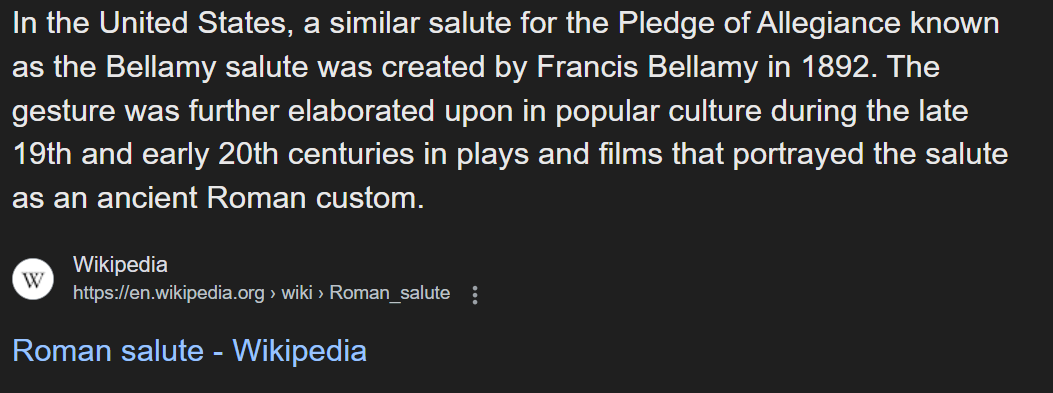The height and width of the screenshot is (393, 1053).
Task: Click 'ancient Roman custom' in the snippet
Action: [x=261, y=198]
